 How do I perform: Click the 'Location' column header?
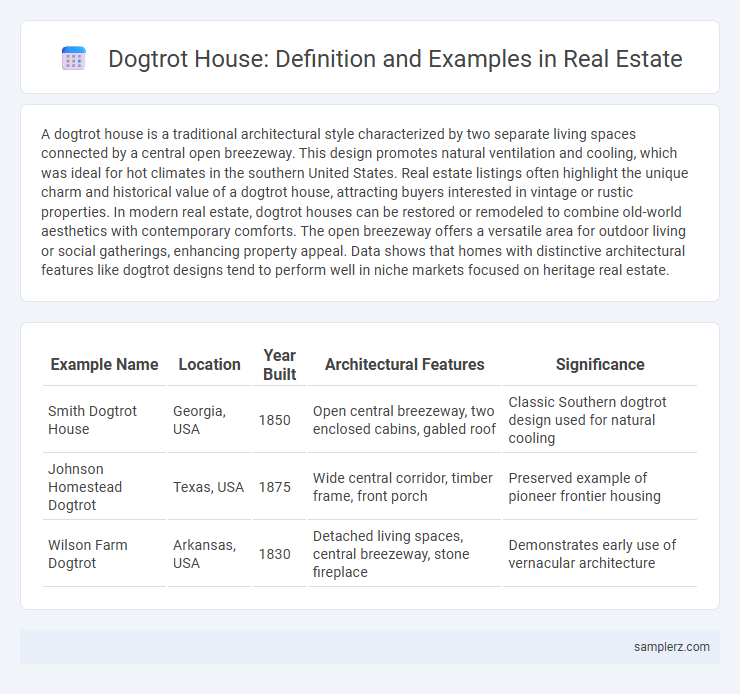point(210,364)
